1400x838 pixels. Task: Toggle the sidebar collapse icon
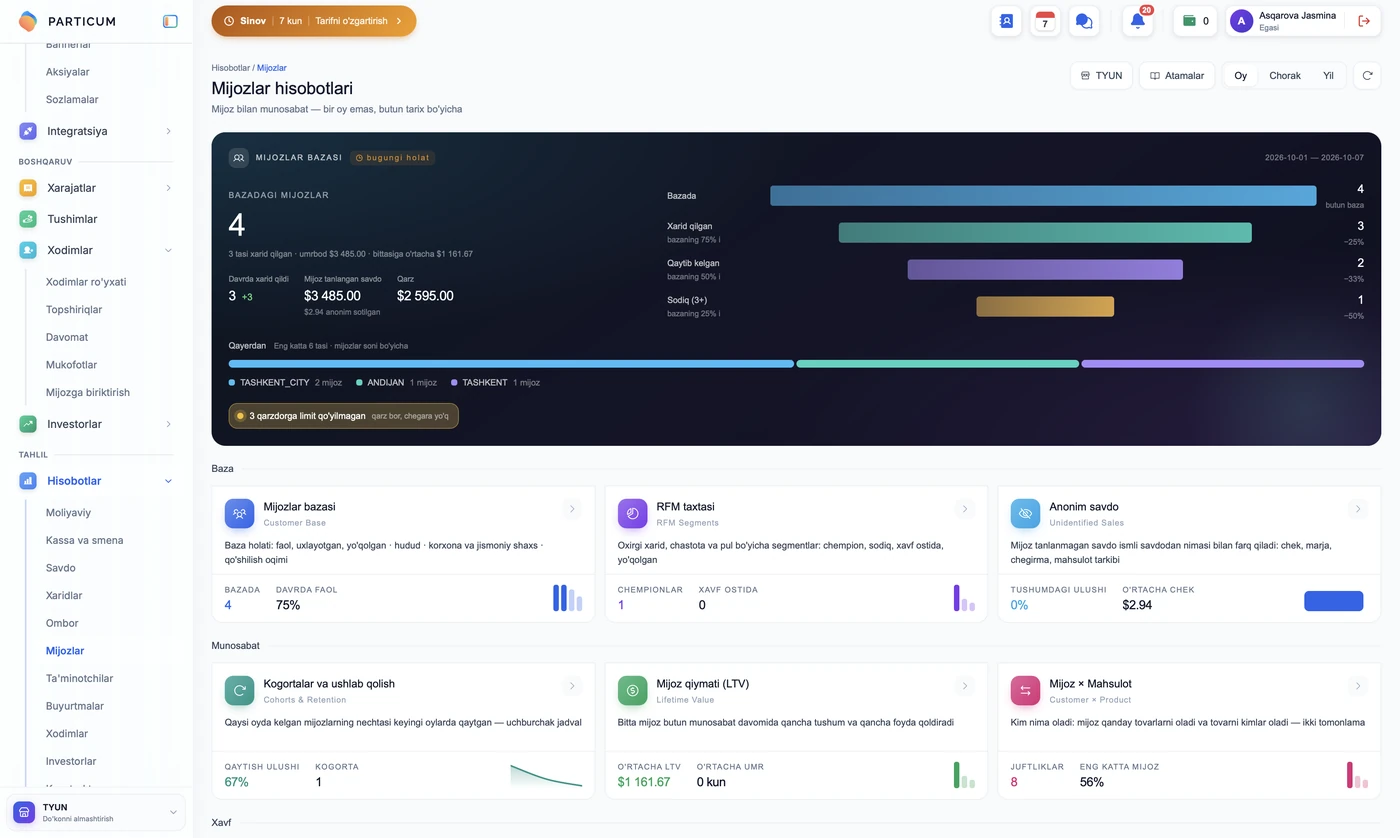pos(170,21)
